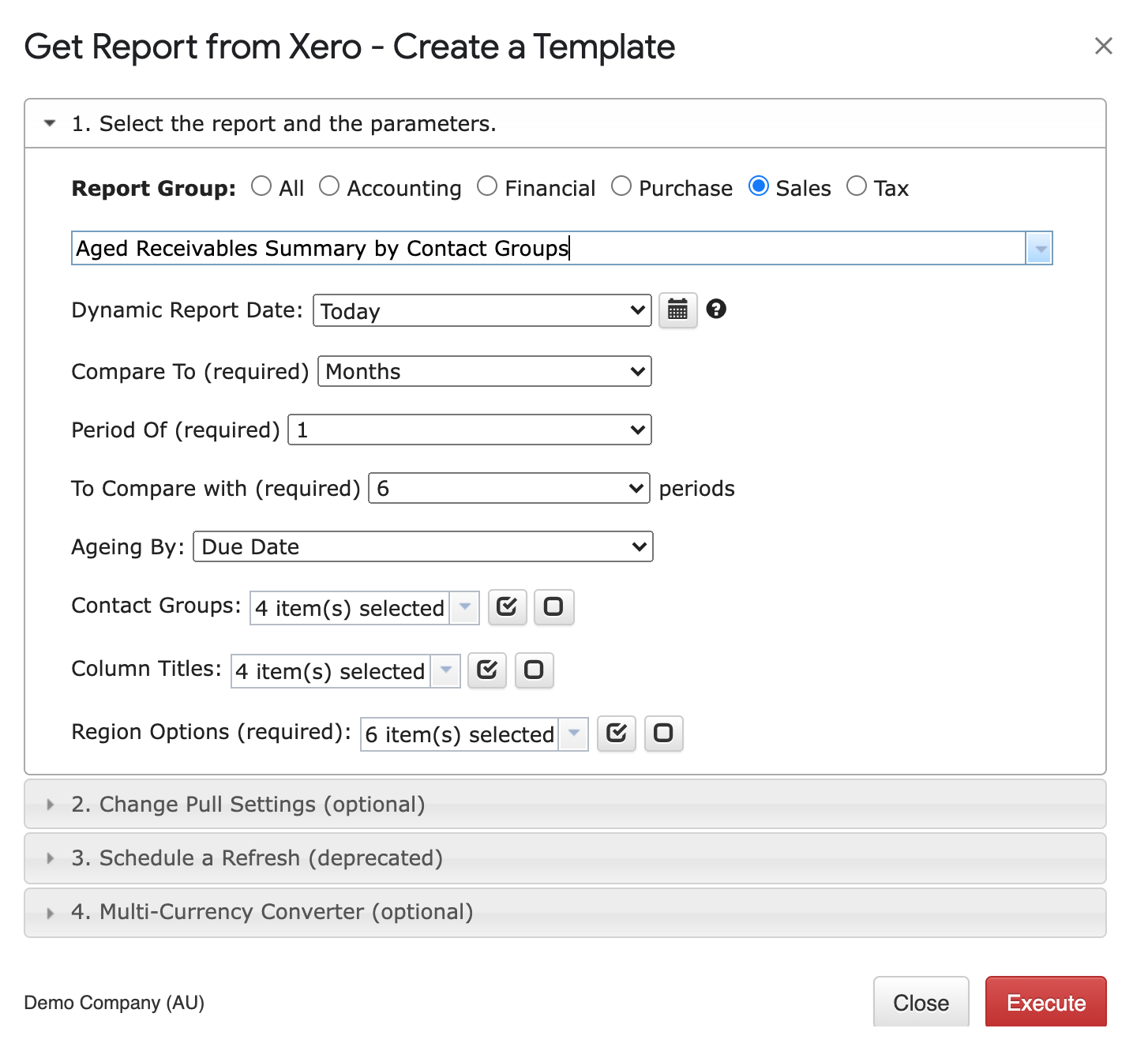Click the Close button
Image resolution: width=1148 pixels, height=1047 pixels.
pos(921,1002)
